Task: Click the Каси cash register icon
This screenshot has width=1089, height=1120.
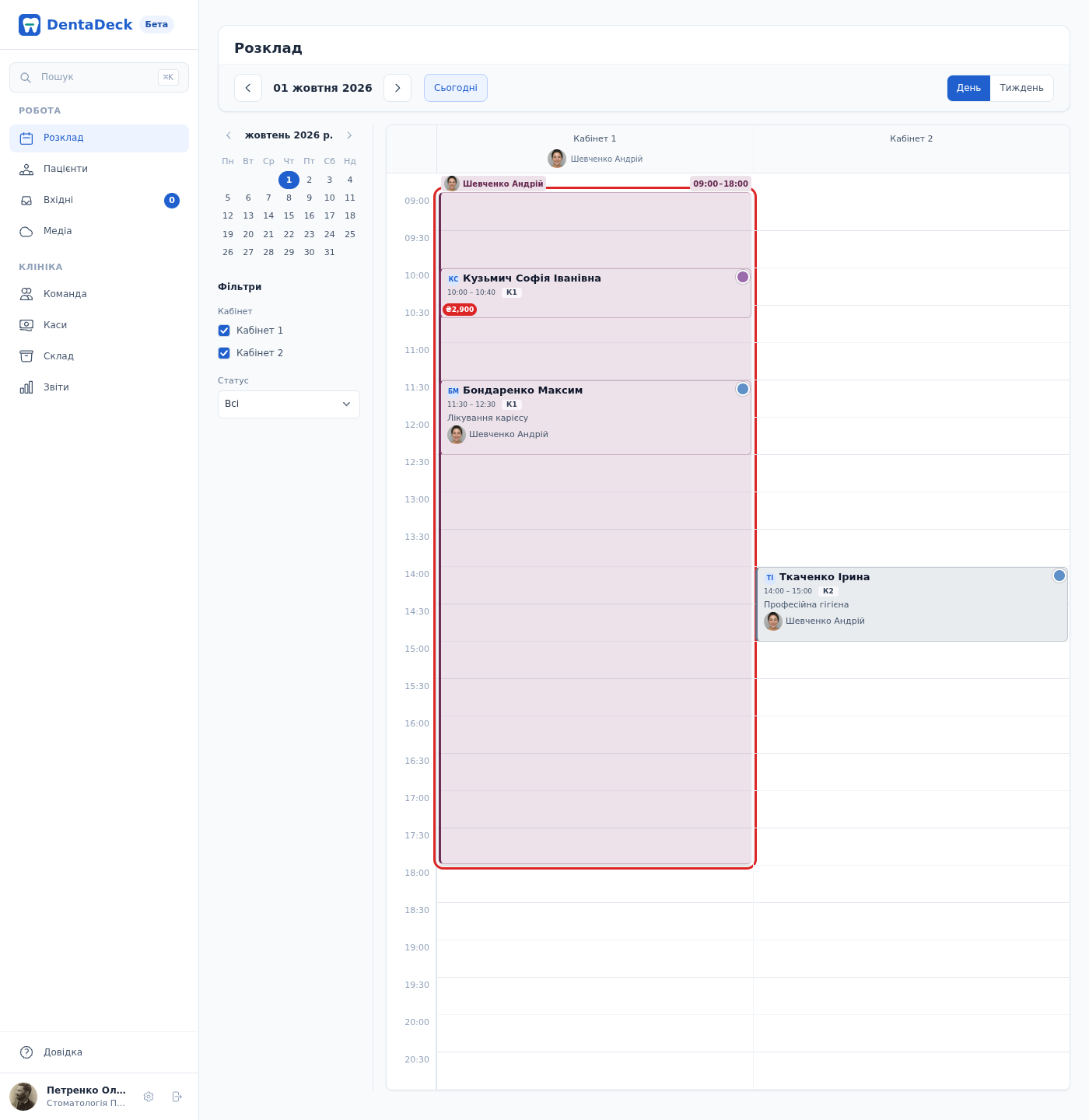Action: pos(26,325)
